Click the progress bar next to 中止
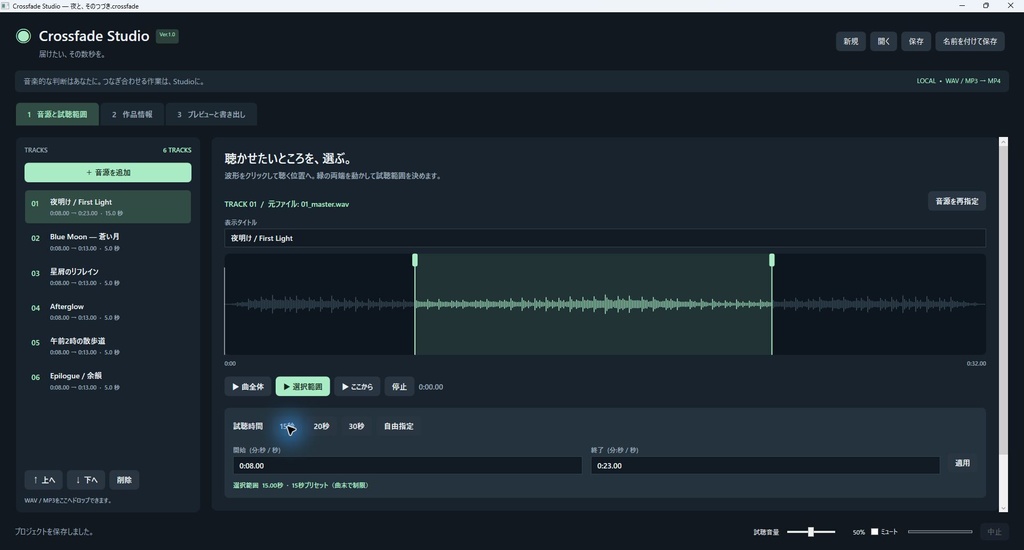This screenshot has height=550, width=1024. point(940,532)
